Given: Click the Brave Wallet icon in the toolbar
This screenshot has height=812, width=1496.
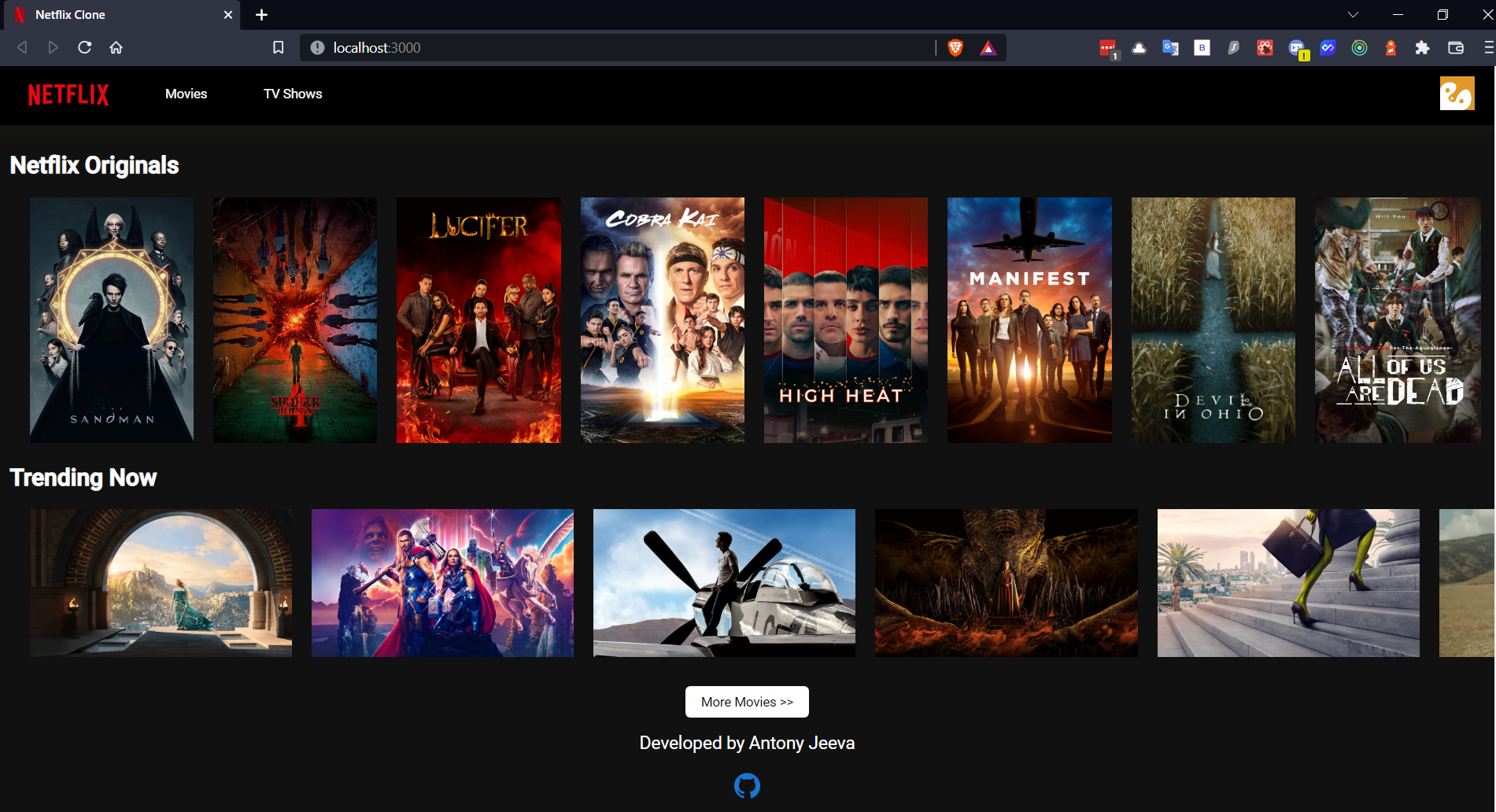Looking at the screenshot, I should pyautogui.click(x=1454, y=47).
